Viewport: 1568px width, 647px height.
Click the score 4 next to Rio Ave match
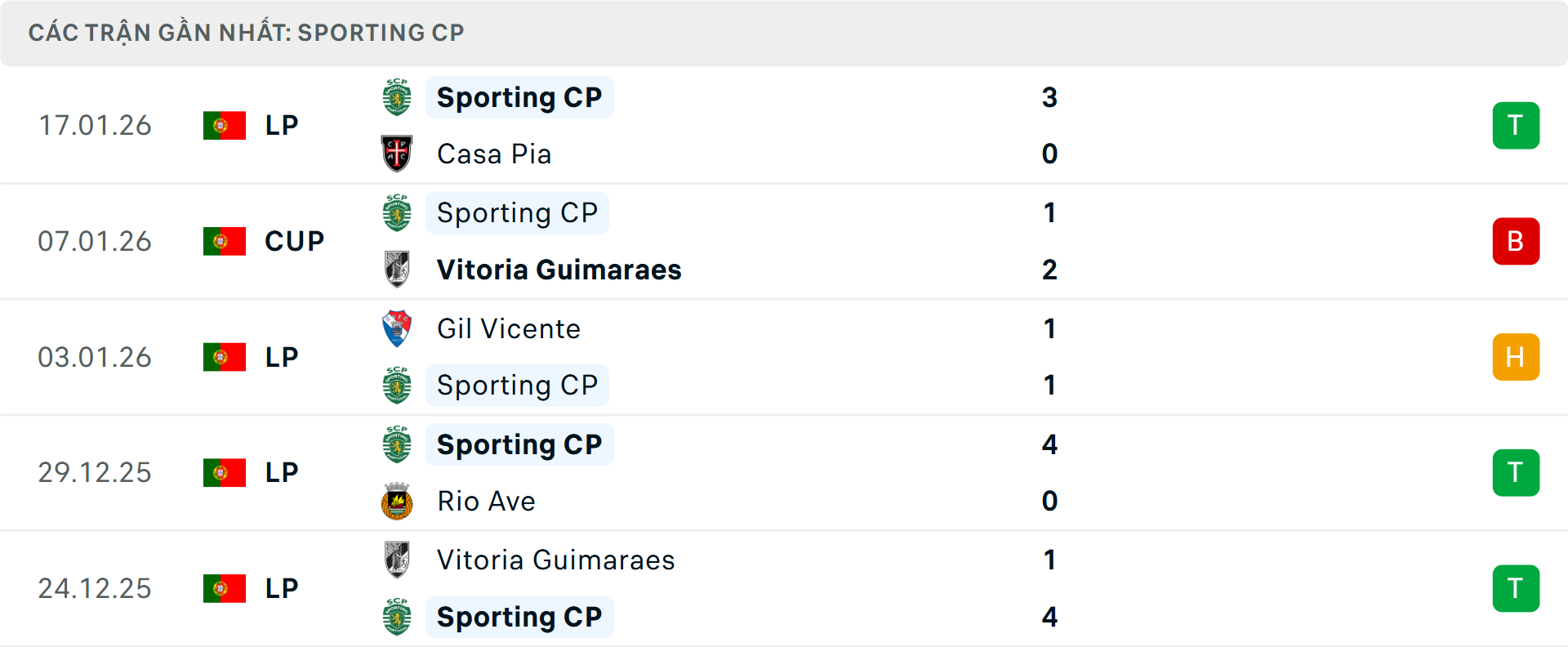[1049, 445]
